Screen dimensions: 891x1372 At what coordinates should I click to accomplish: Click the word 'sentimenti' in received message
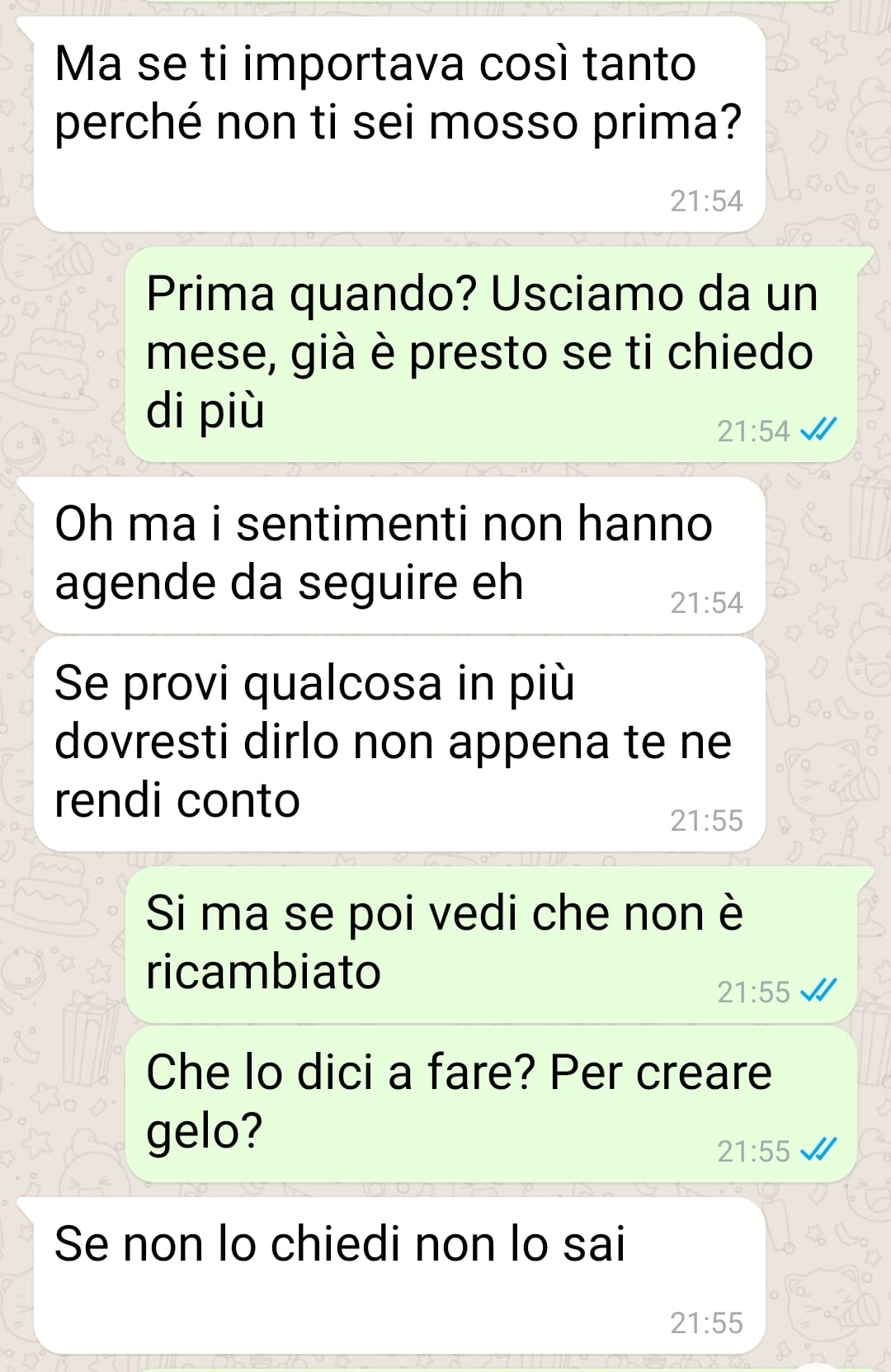[352, 524]
